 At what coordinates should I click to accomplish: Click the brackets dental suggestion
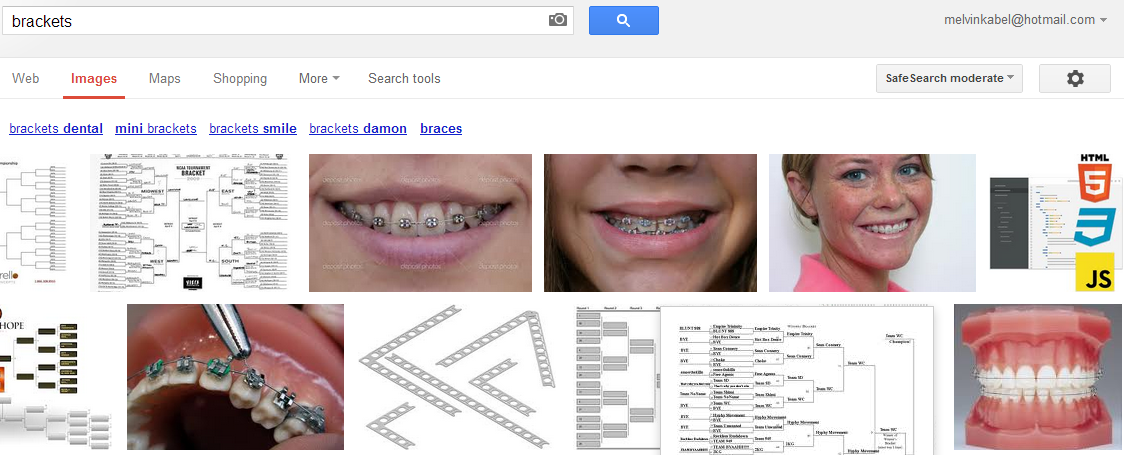pyautogui.click(x=56, y=129)
